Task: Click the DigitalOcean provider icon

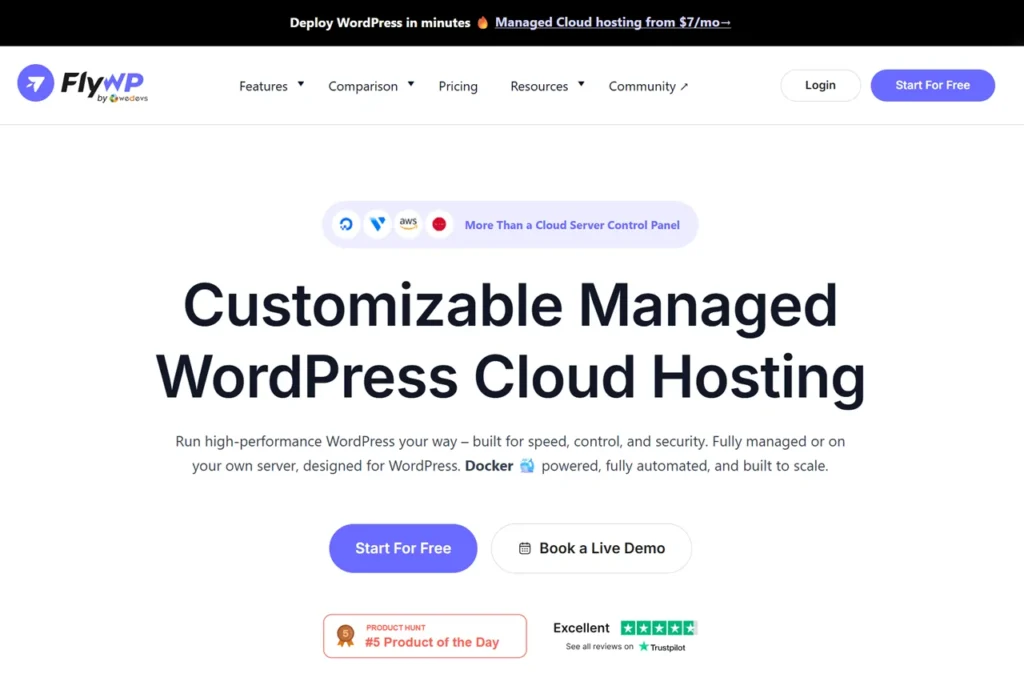Action: (x=346, y=225)
